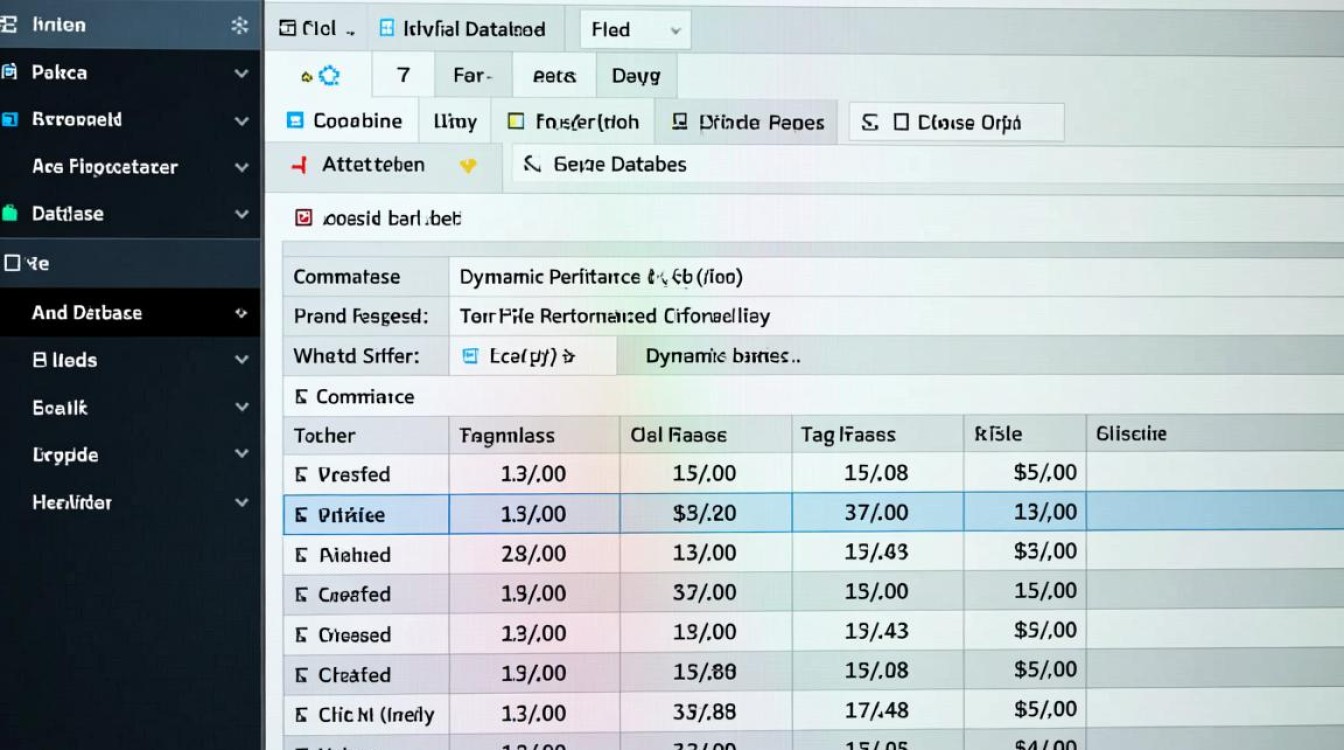Select the blue Brroreld sidebar icon
Image resolution: width=1344 pixels, height=750 pixels.
tap(10, 119)
